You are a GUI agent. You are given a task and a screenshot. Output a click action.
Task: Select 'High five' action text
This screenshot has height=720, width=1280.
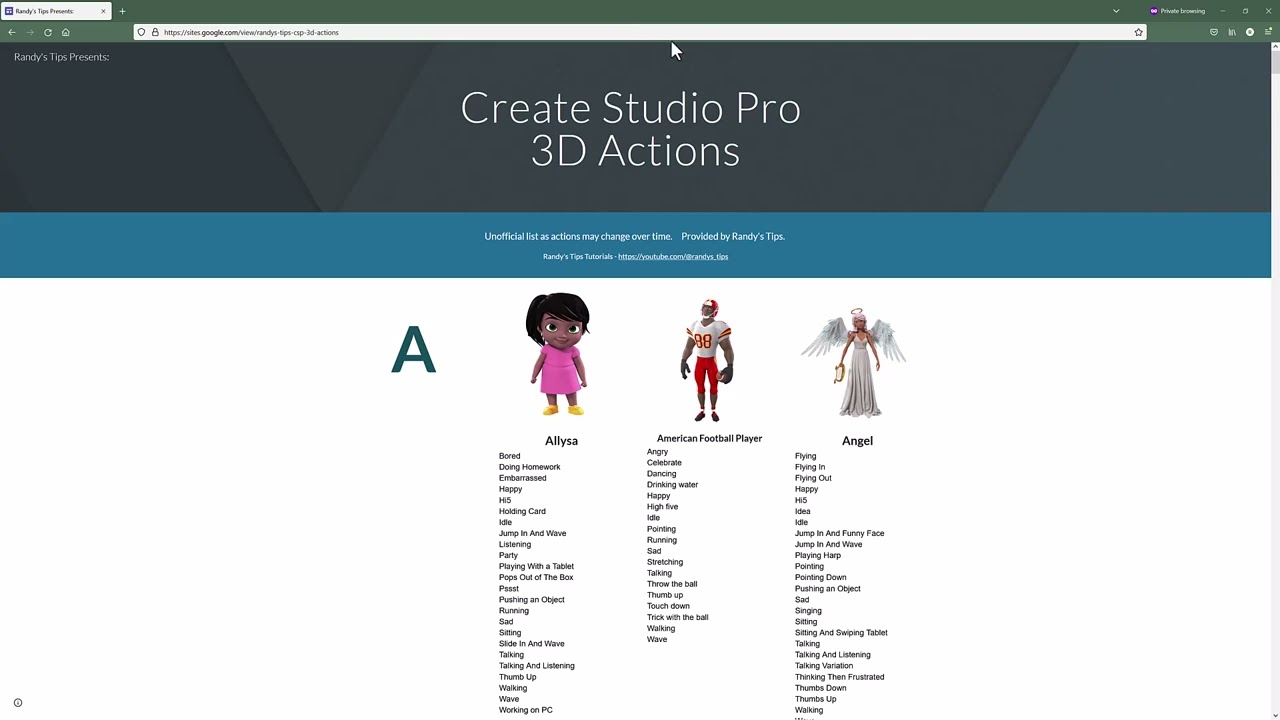pyautogui.click(x=662, y=507)
